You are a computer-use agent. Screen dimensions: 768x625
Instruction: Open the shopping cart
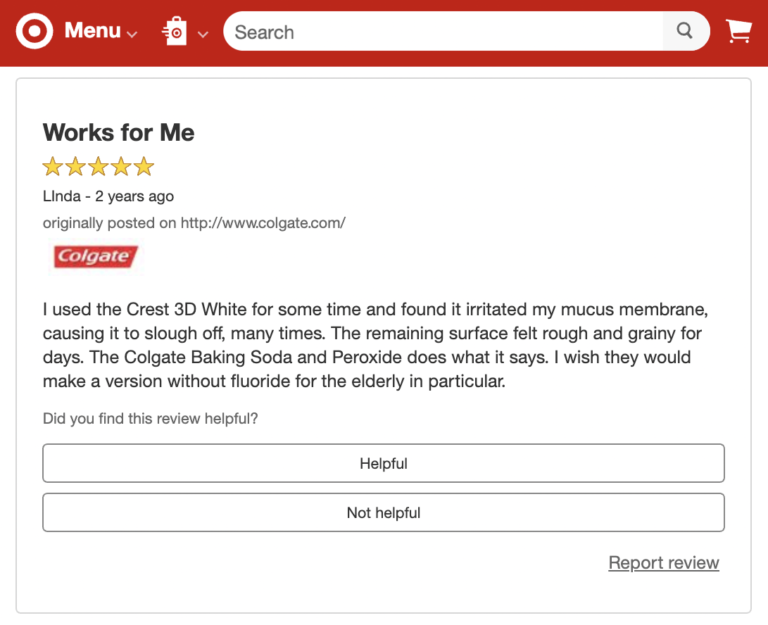pos(739,31)
